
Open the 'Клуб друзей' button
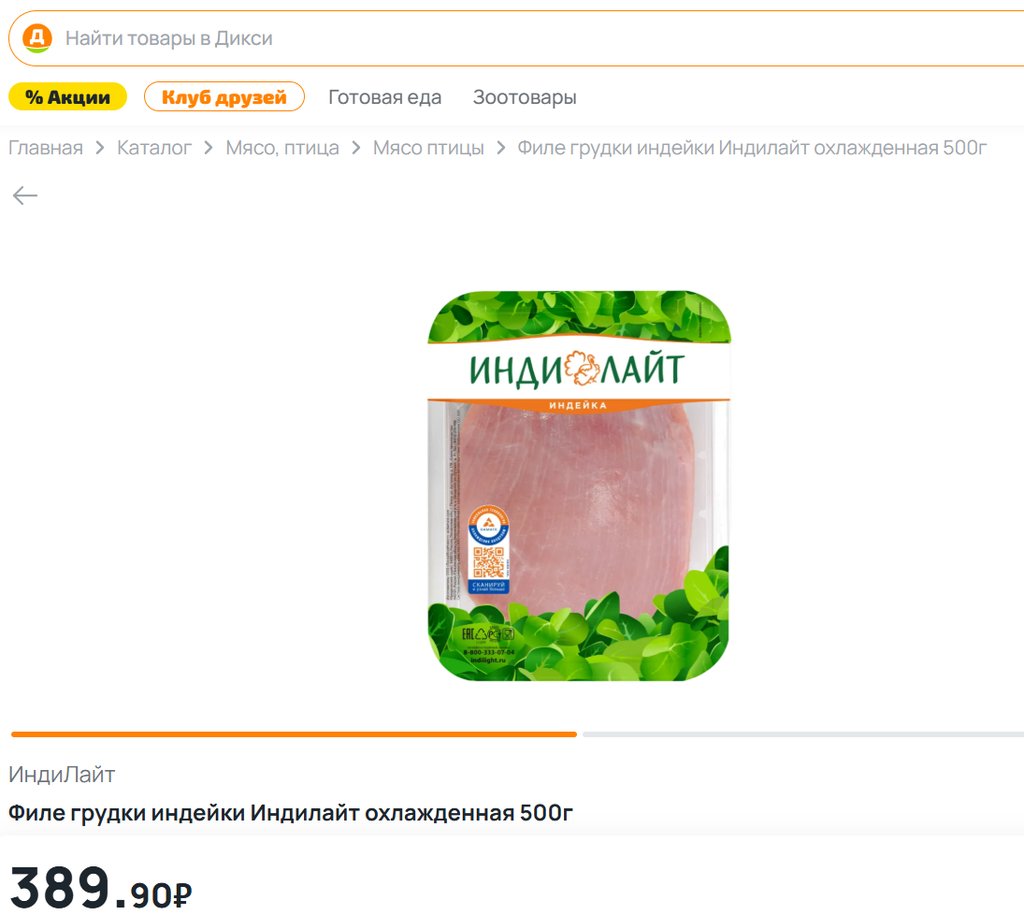[224, 97]
